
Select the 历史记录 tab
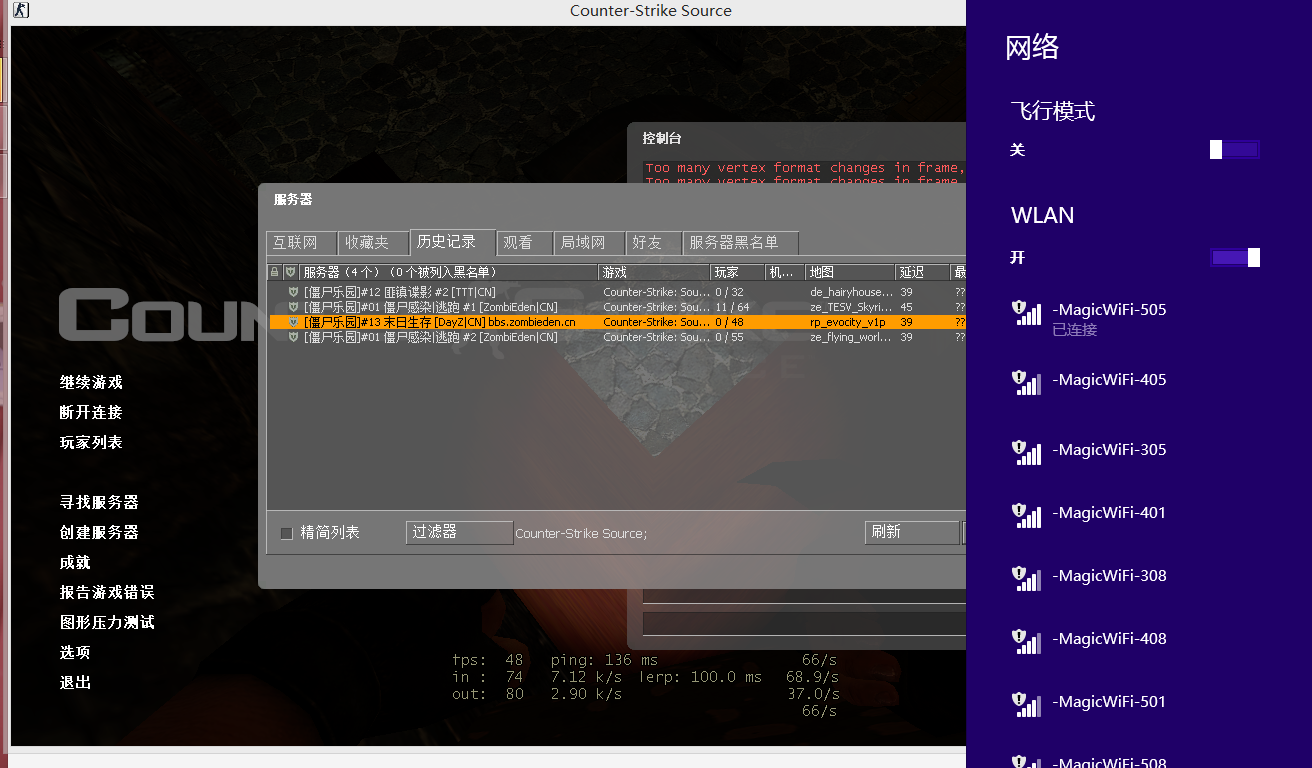tap(452, 242)
